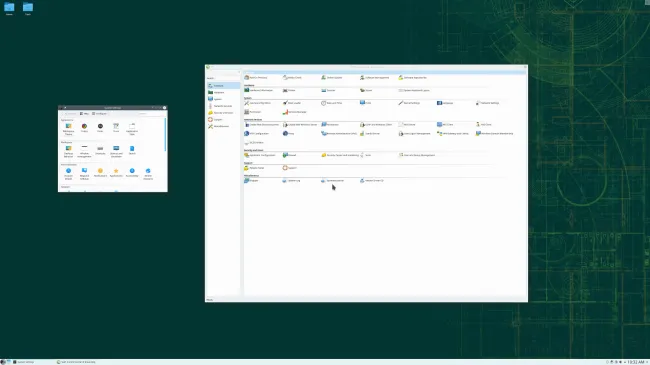650x365 pixels.
Task: Open Proxy settings in YaST
Action: (288, 134)
